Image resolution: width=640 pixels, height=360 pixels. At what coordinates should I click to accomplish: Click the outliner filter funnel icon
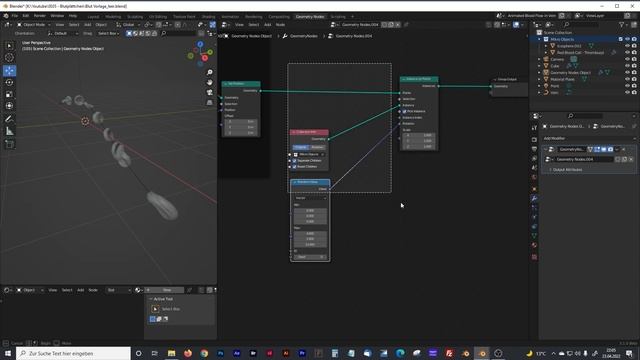pos(622,25)
